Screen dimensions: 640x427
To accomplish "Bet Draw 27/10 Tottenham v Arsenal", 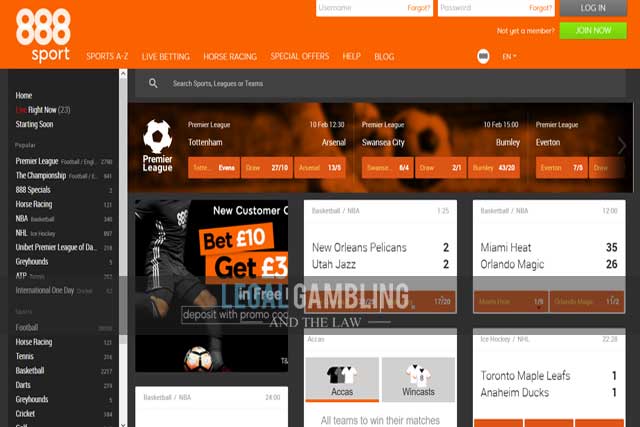I will (x=267, y=168).
